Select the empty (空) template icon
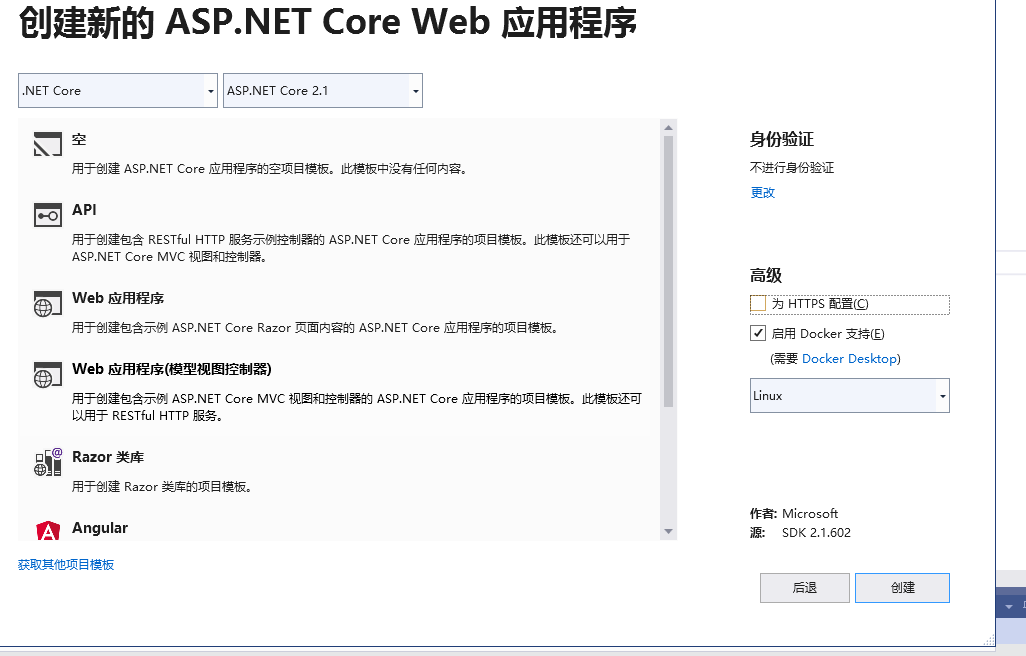Viewport: 1026px width, 656px height. [48, 144]
